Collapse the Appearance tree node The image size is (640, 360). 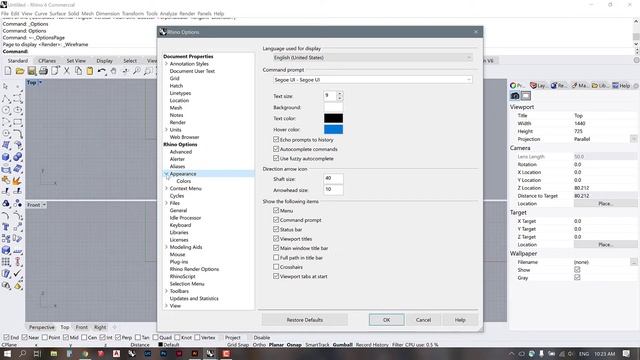tap(166, 174)
